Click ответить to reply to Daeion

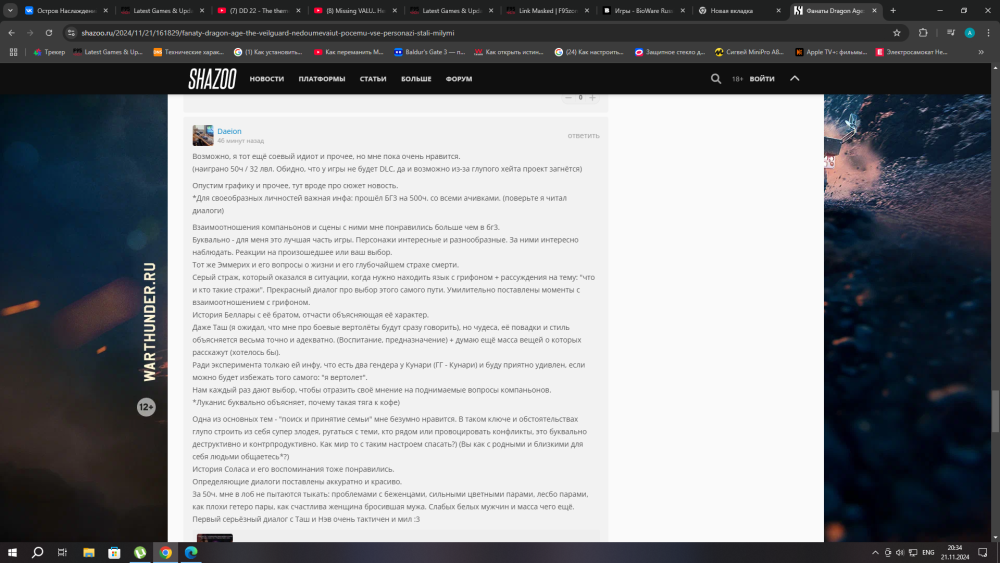pos(583,135)
